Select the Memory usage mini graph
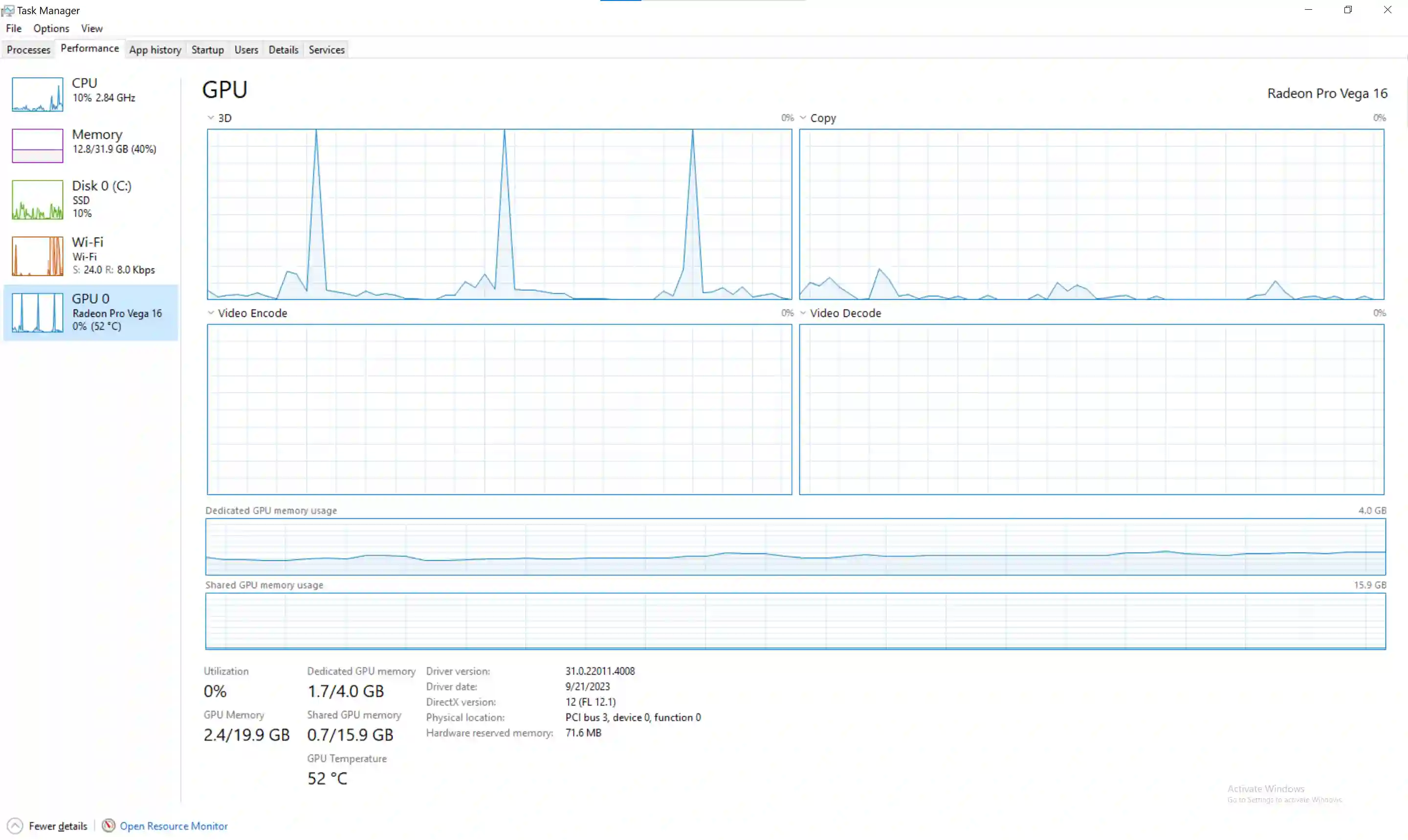The width and height of the screenshot is (1408, 840). click(37, 146)
